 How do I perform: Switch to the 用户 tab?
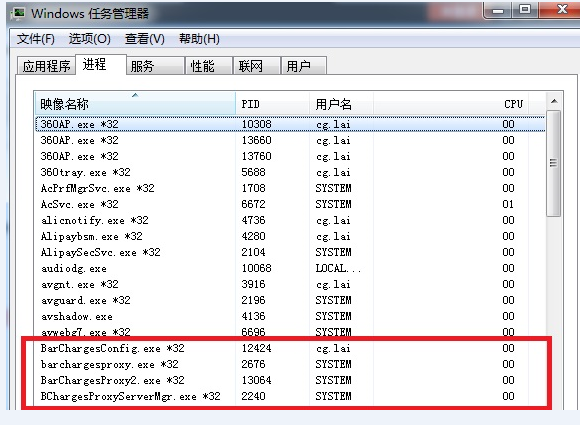(303, 66)
